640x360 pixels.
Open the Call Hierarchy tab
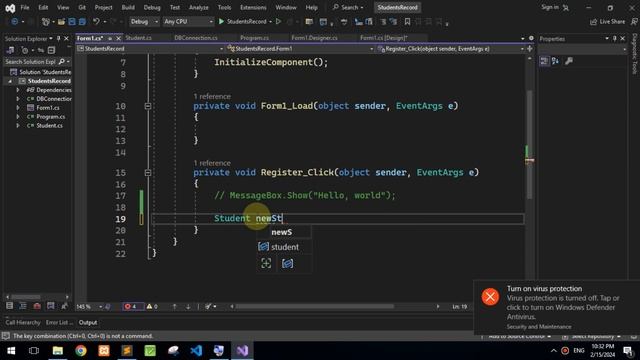click(x=23, y=322)
